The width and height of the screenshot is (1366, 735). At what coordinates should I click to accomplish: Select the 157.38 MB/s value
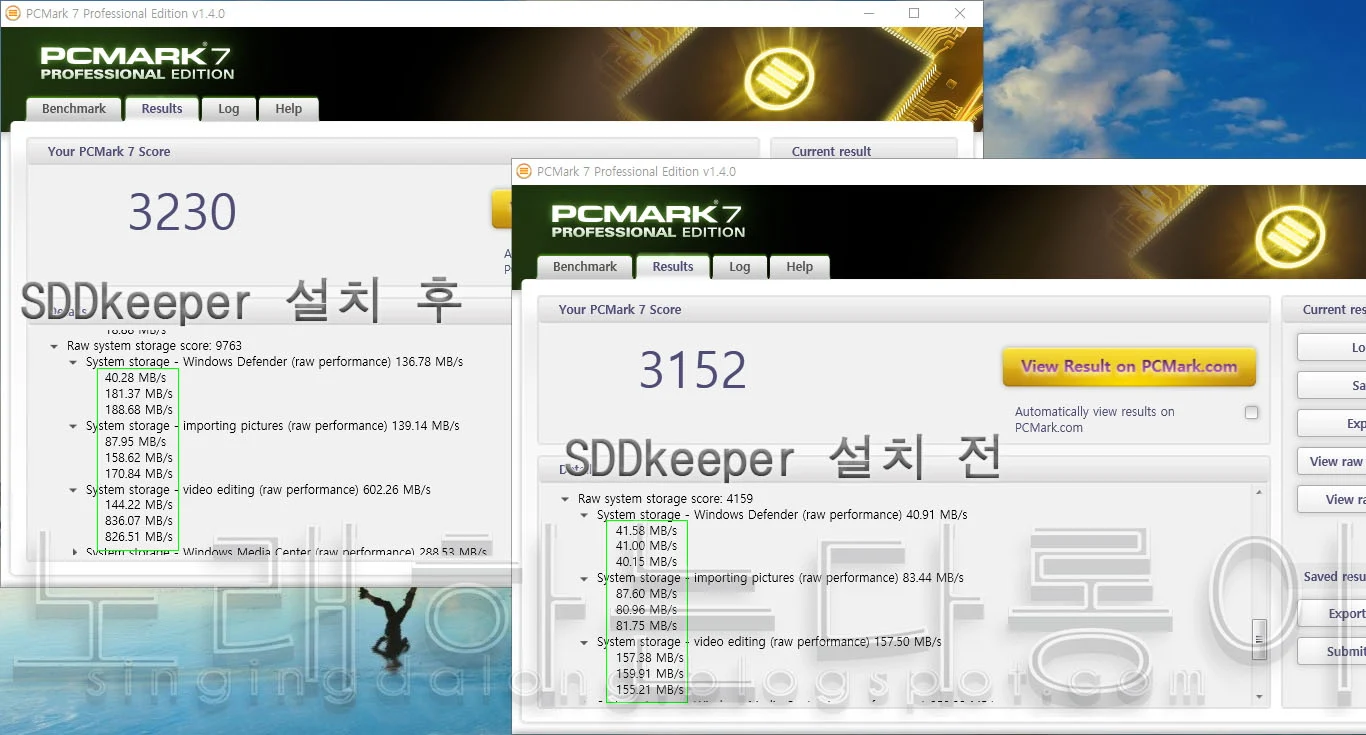pos(650,658)
